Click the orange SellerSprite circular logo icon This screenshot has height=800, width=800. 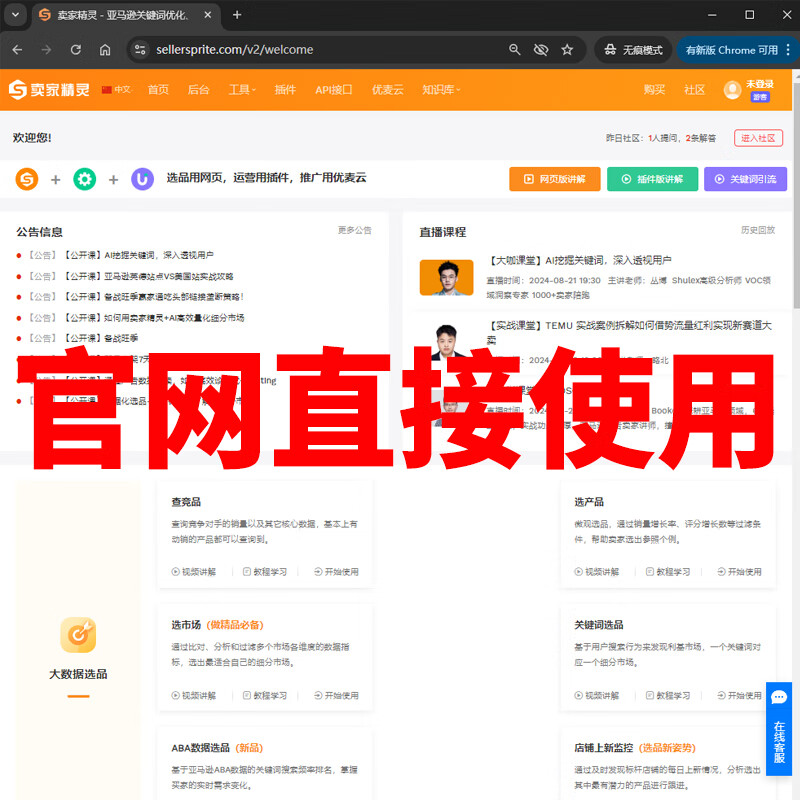coord(27,179)
